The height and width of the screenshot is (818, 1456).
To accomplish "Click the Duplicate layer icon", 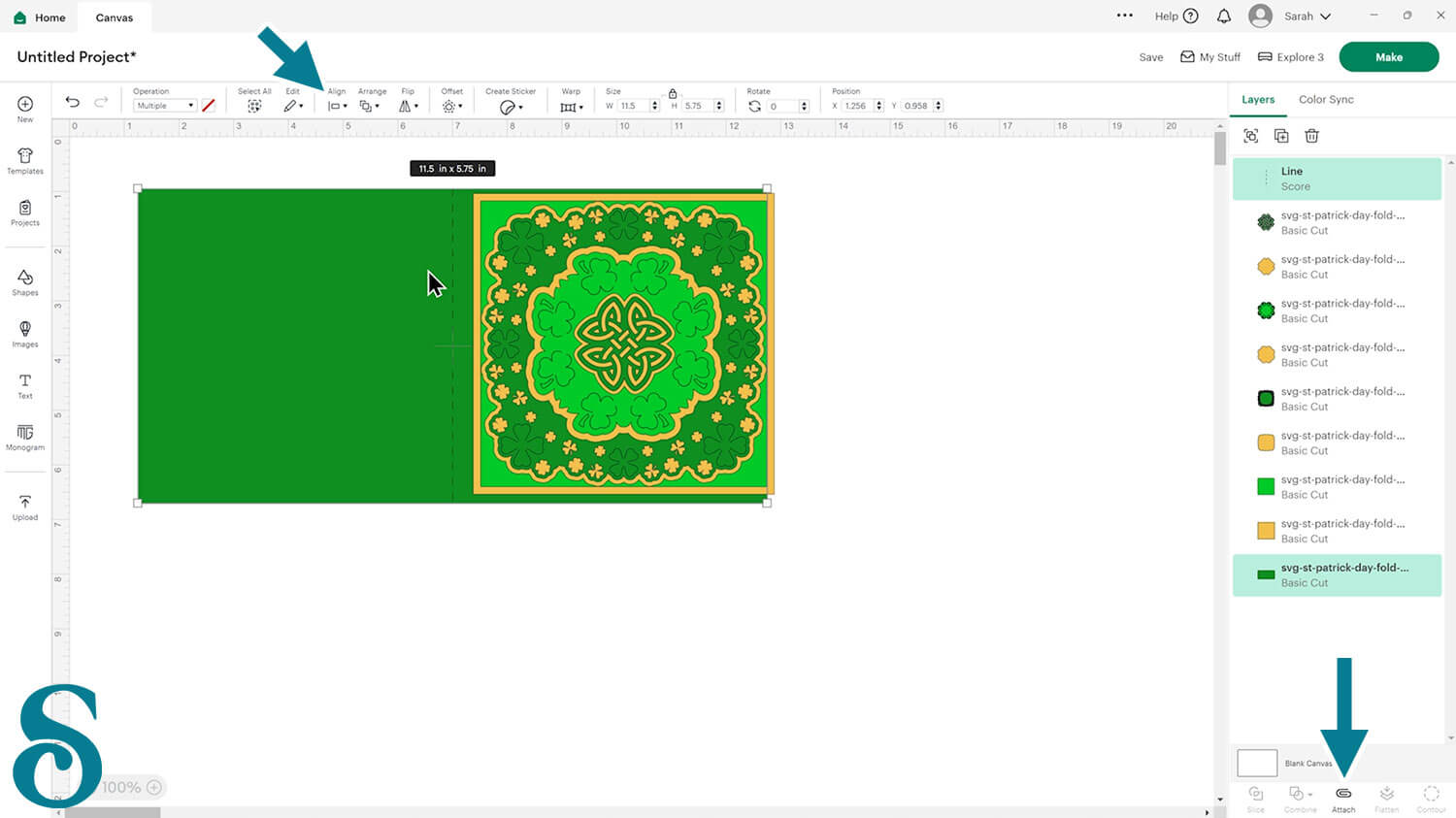I will pos(1281,136).
